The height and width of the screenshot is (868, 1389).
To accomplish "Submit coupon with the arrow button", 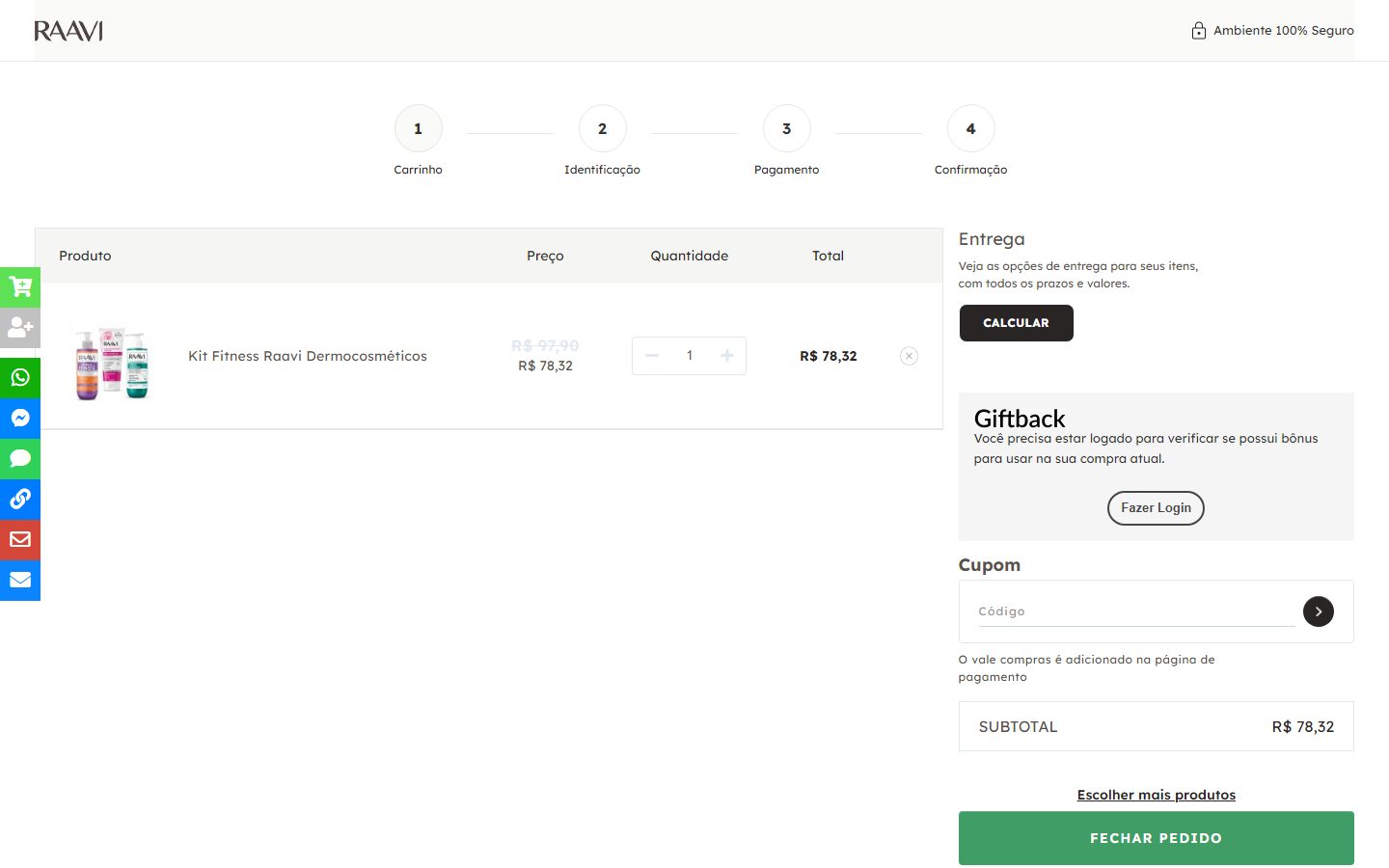I will tap(1318, 611).
